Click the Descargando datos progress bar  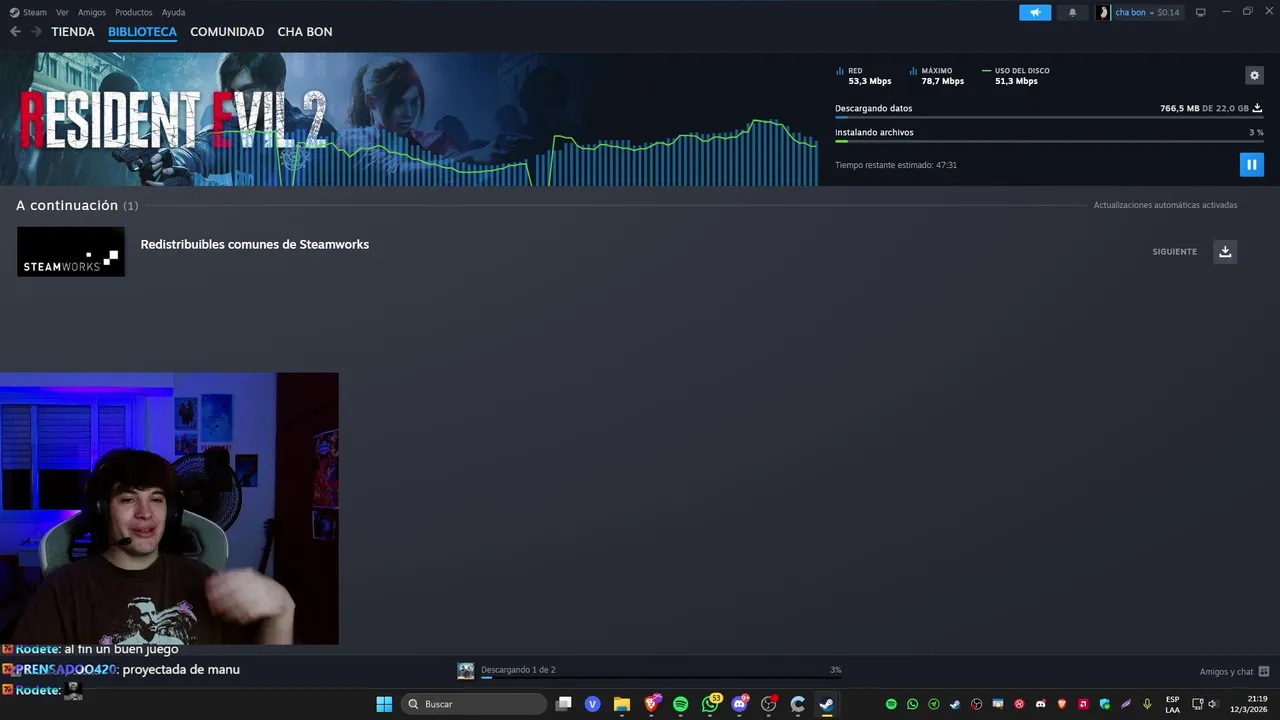[x=1049, y=117]
